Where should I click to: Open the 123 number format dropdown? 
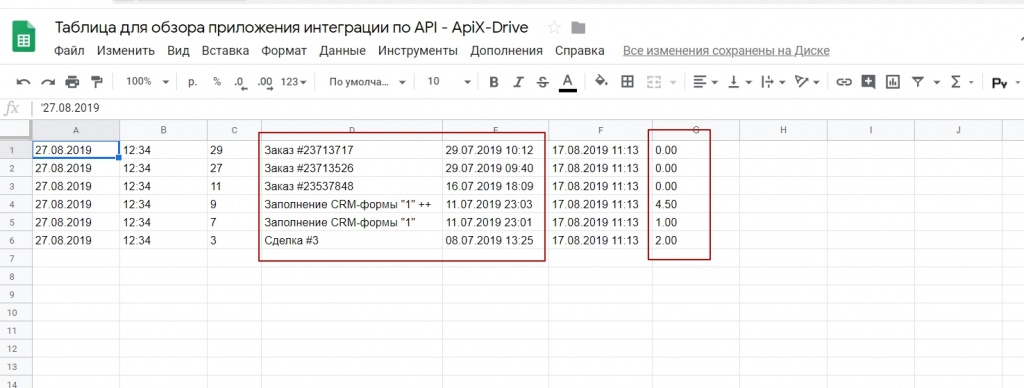coord(293,82)
